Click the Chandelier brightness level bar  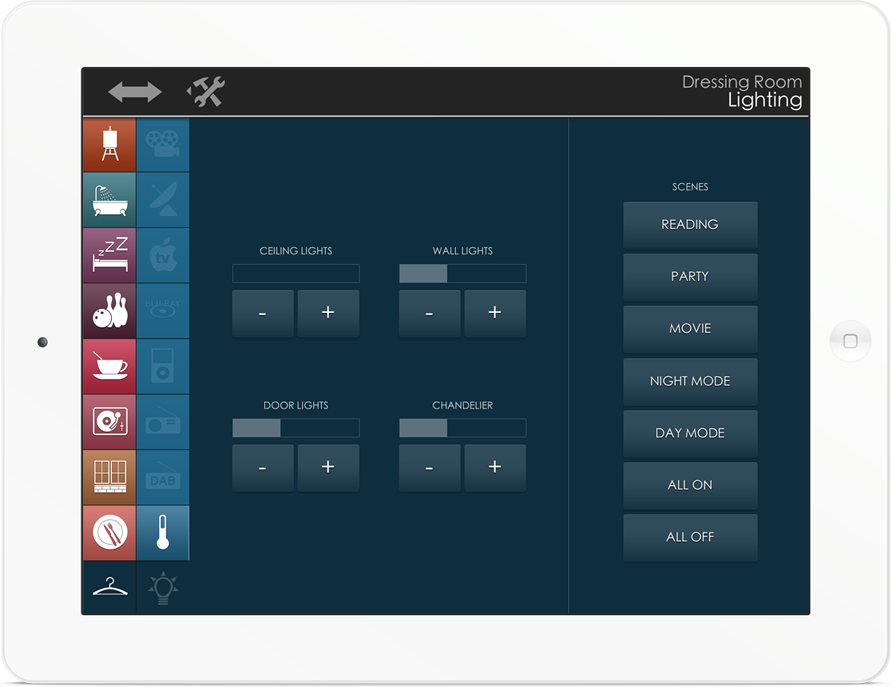tap(462, 428)
